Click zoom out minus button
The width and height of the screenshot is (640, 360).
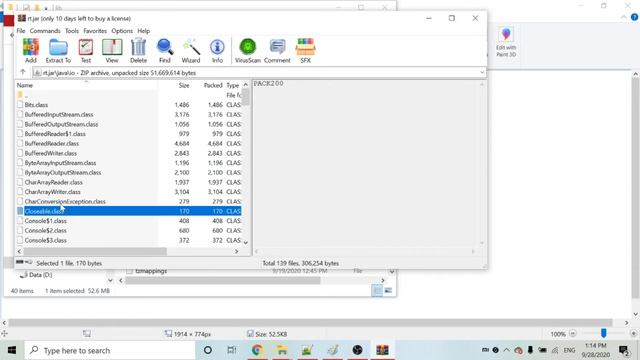click(x=573, y=333)
